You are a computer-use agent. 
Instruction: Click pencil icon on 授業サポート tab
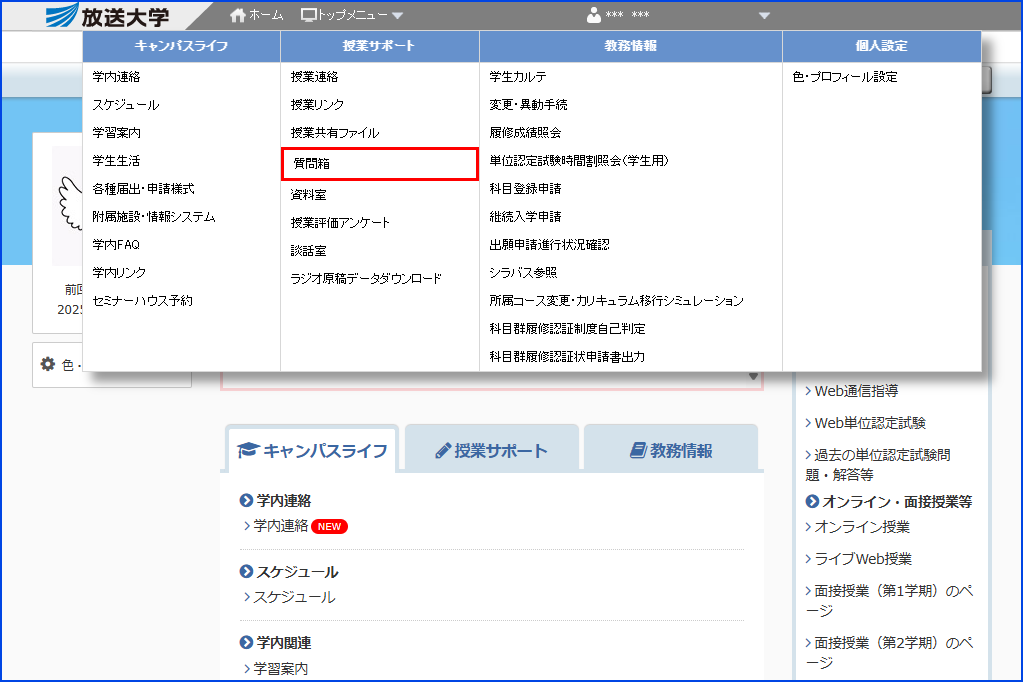click(x=443, y=451)
